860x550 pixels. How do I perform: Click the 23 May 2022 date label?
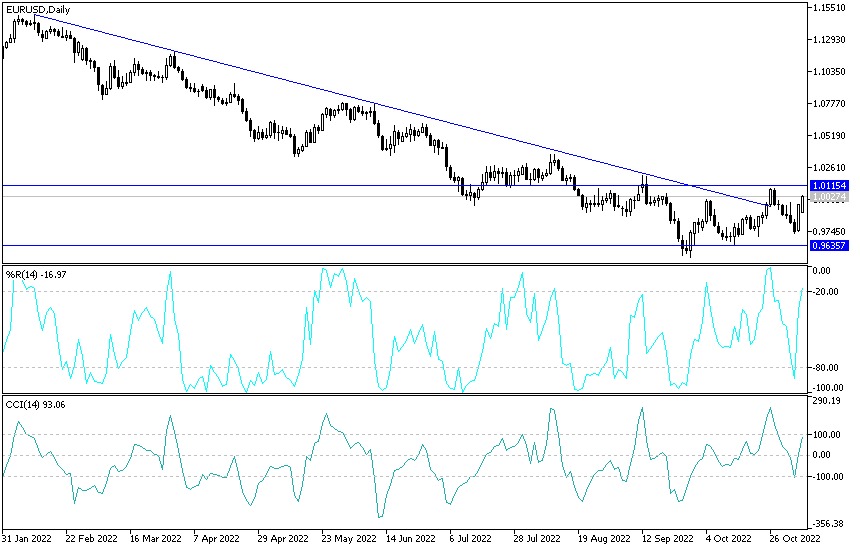(x=349, y=538)
